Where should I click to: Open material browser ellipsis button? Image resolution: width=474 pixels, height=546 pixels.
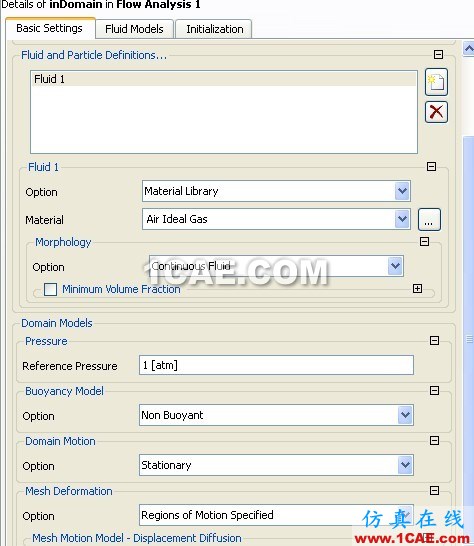(429, 220)
